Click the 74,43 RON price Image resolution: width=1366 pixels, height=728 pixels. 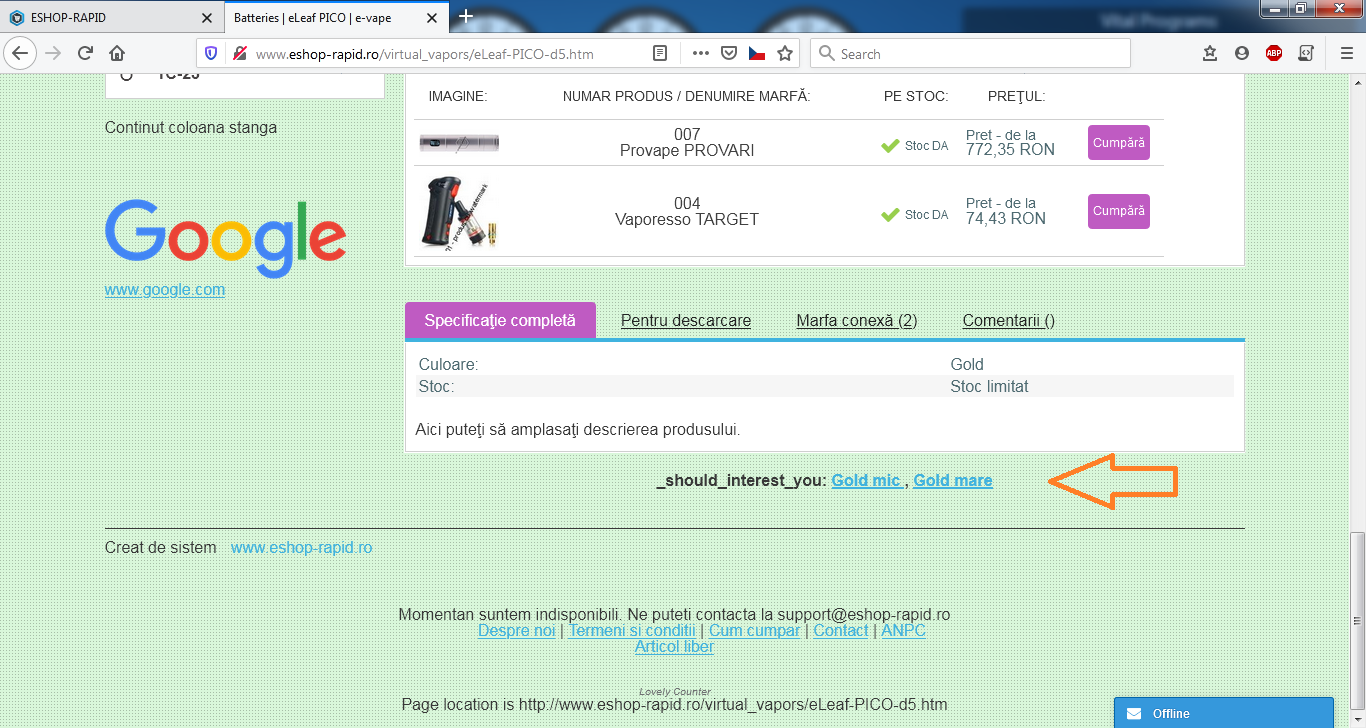[1006, 218]
